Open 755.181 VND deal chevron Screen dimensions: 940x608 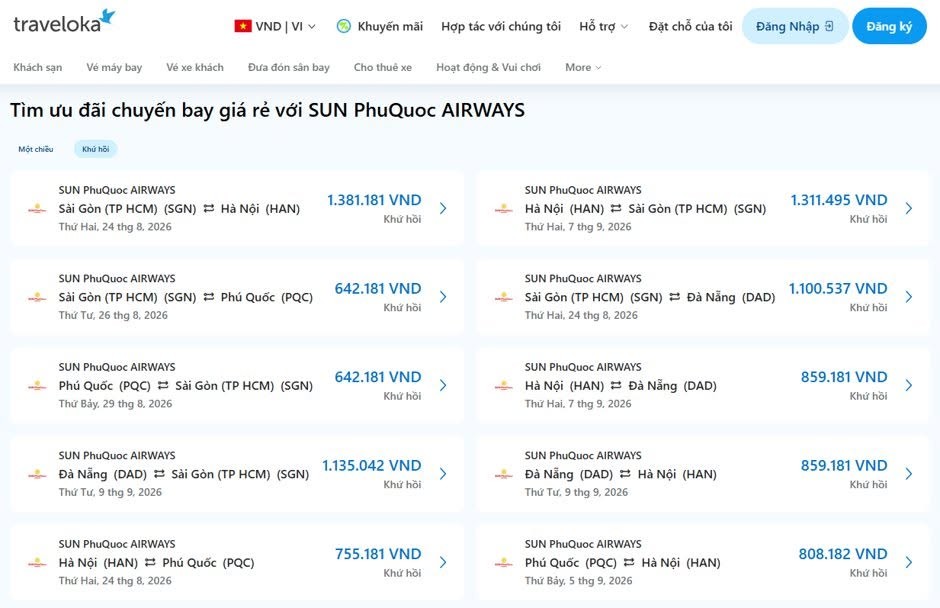point(443,562)
